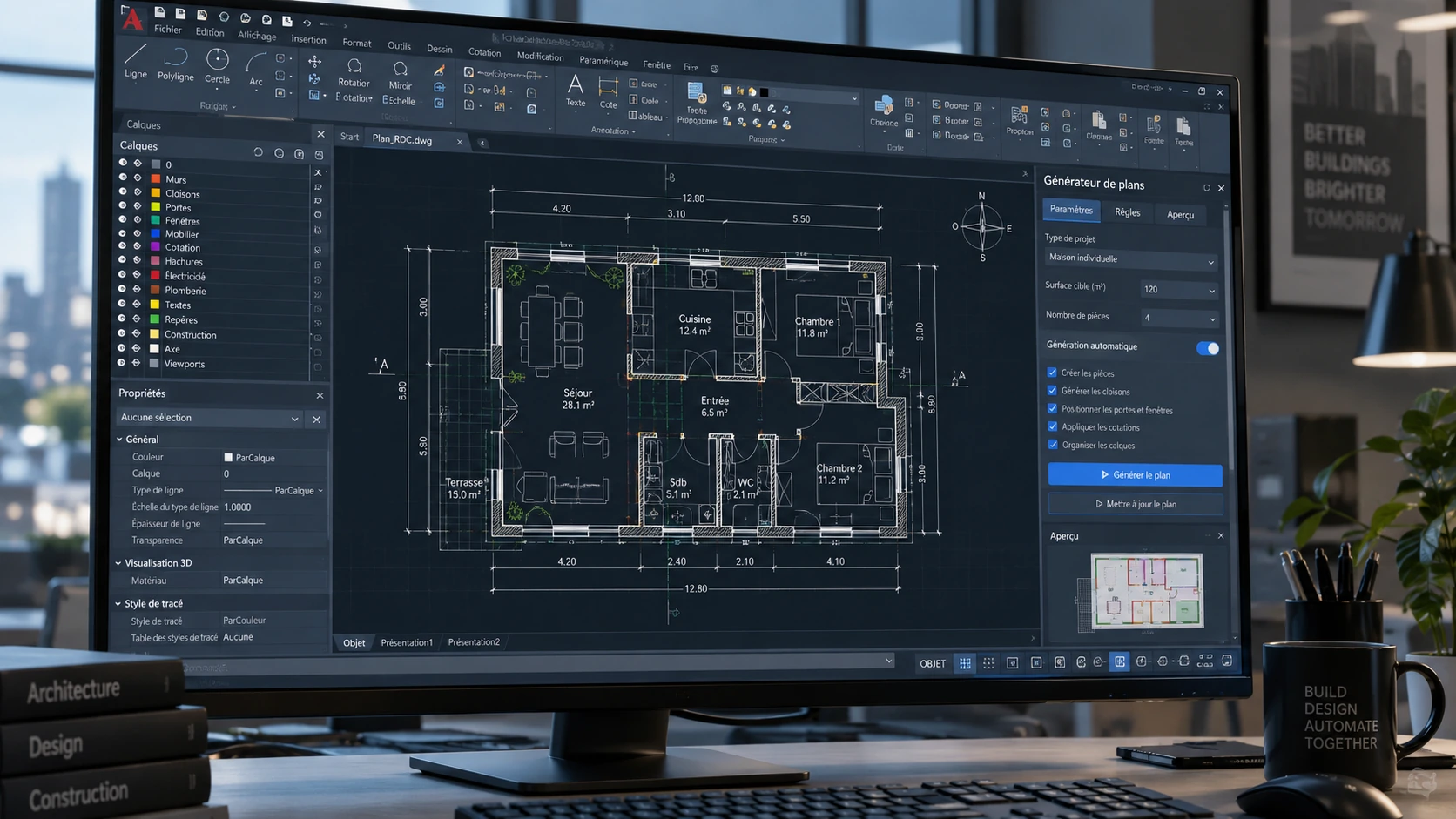
Task: Open the Start tab
Action: (x=349, y=137)
